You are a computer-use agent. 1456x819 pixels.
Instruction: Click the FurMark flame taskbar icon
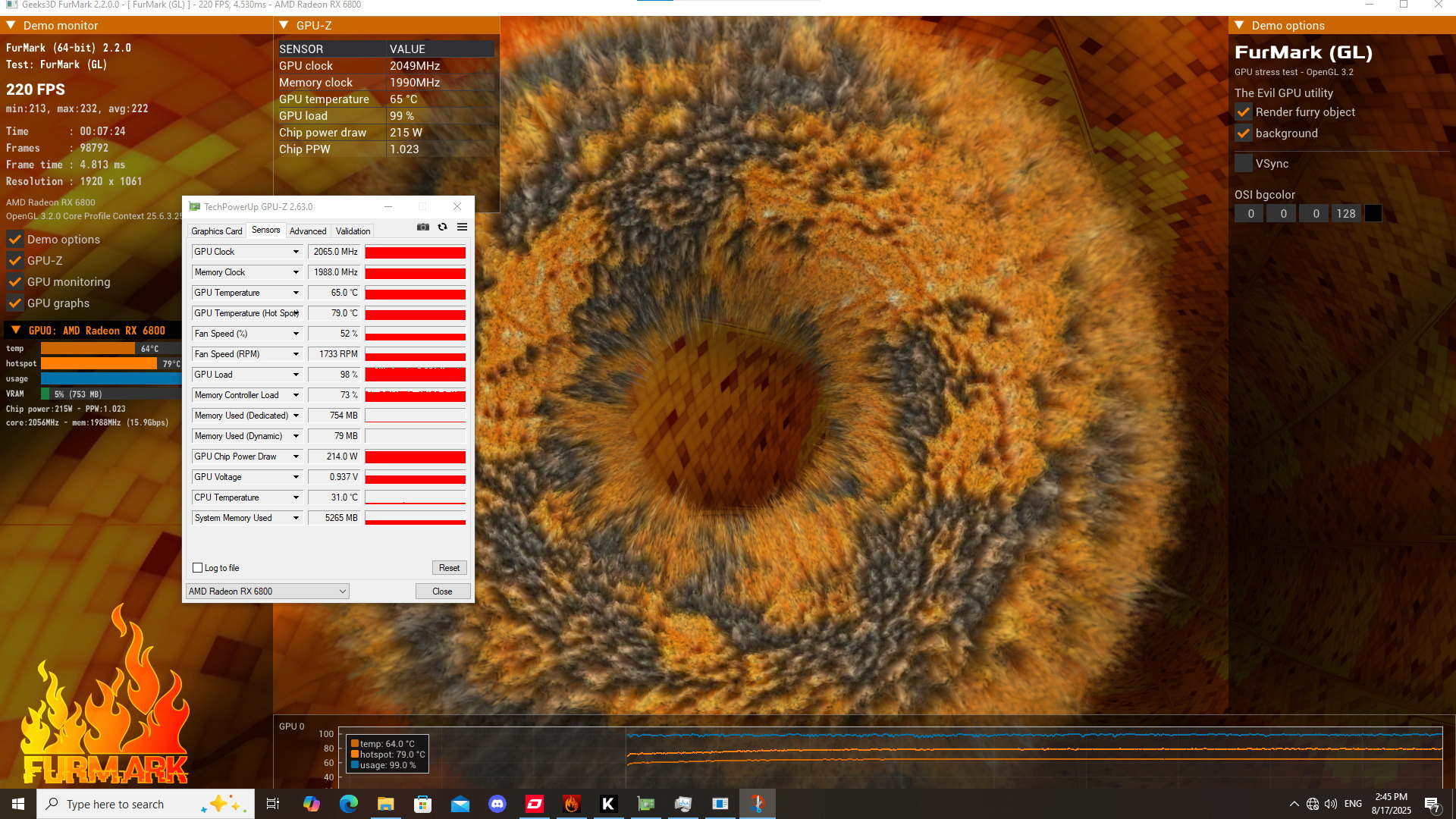point(572,804)
